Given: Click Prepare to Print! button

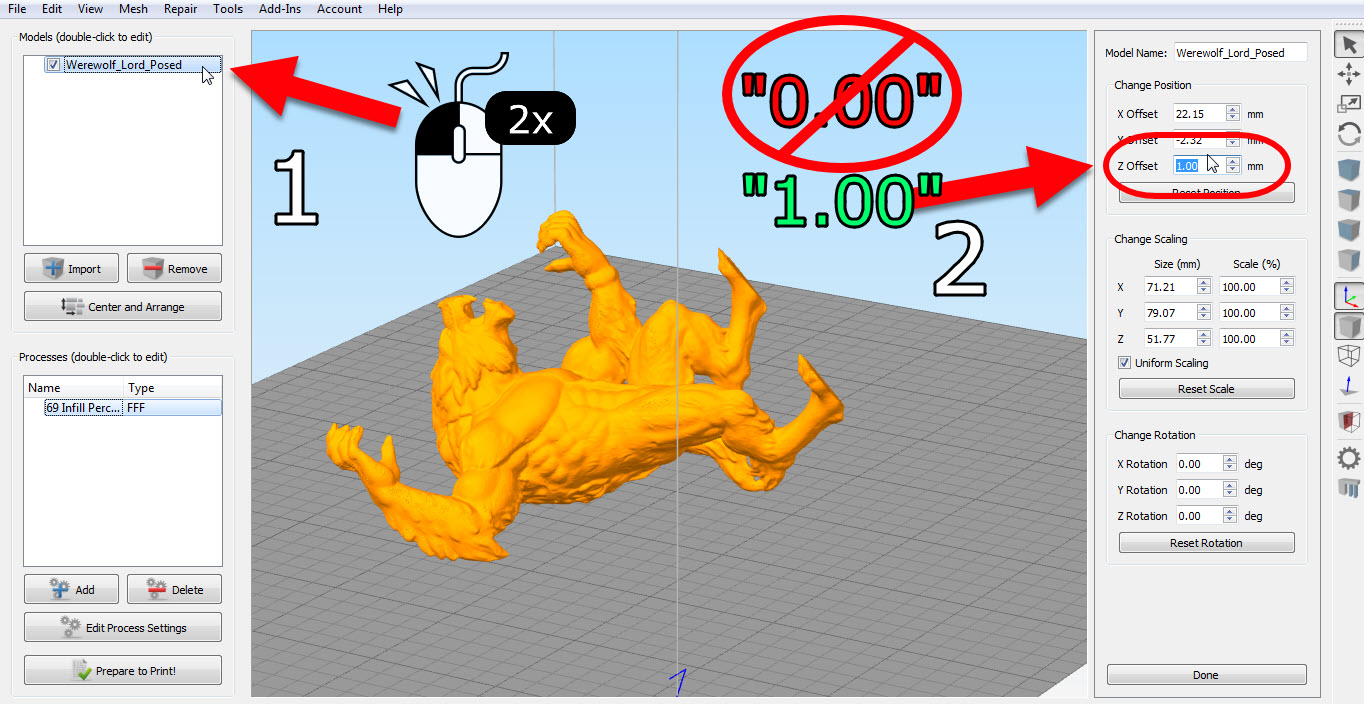Looking at the screenshot, I should [x=123, y=670].
